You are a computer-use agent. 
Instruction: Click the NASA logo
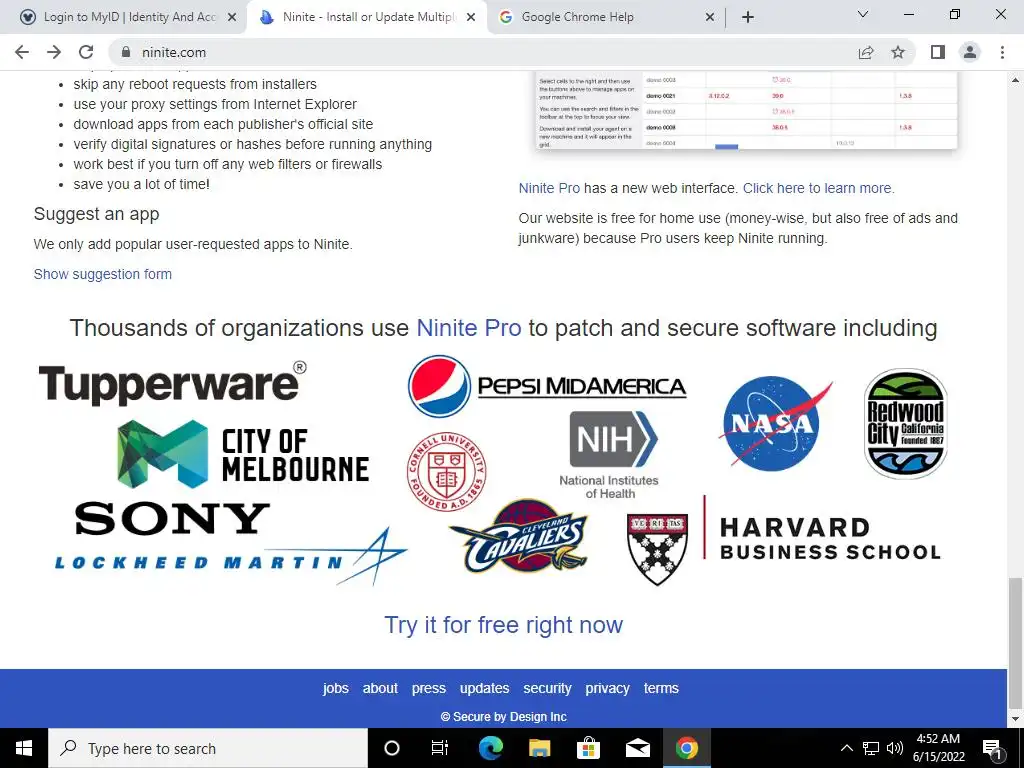[x=775, y=423]
